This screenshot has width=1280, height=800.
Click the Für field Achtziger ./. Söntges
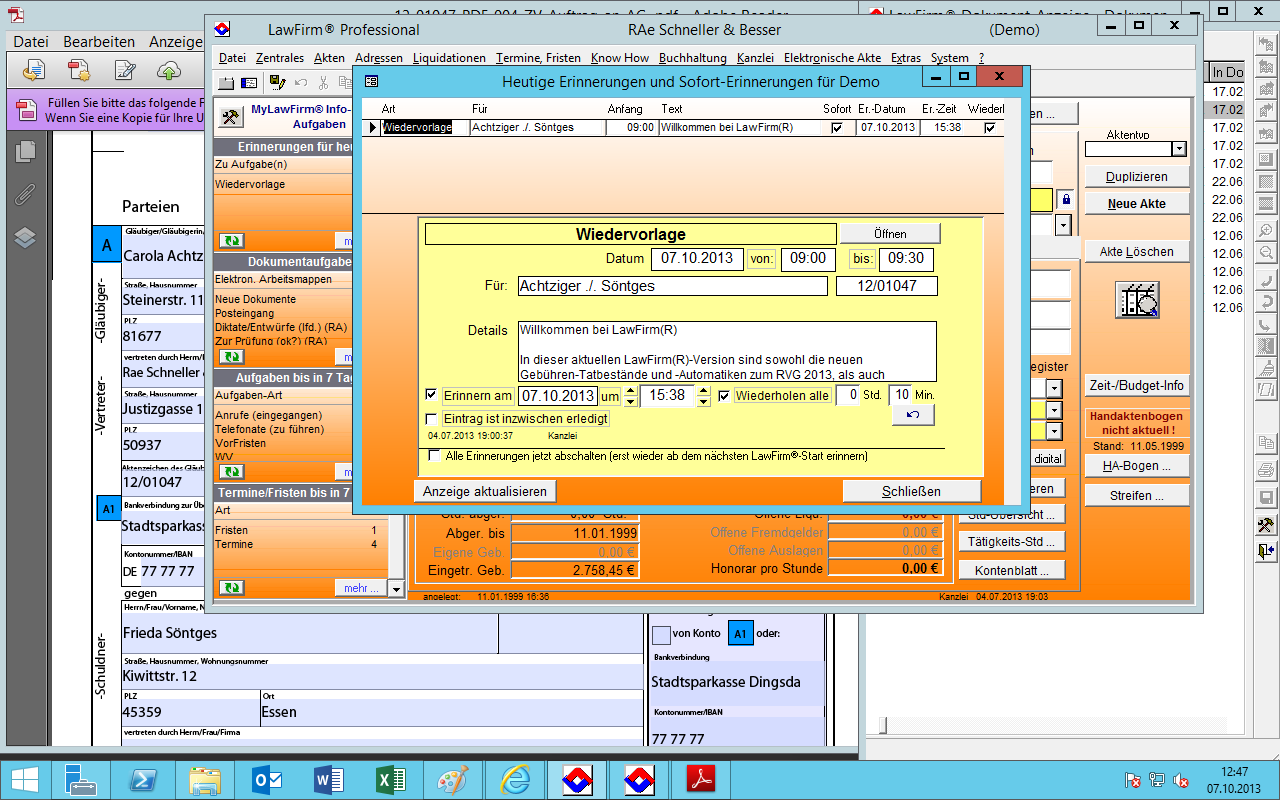pos(672,287)
